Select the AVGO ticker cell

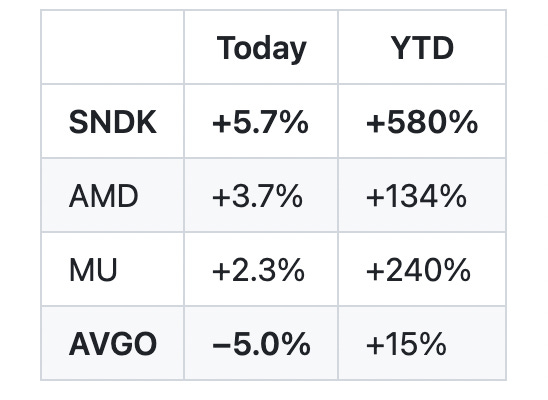pyautogui.click(x=113, y=343)
